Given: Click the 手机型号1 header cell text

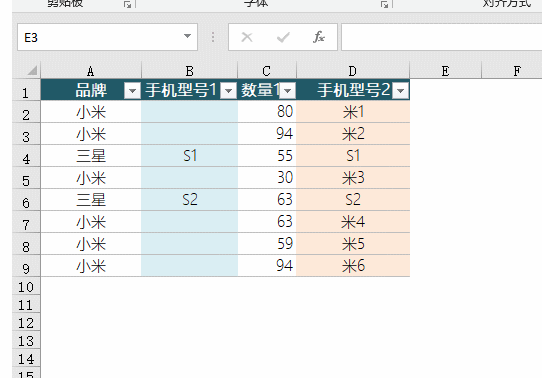Looking at the screenshot, I should [181, 90].
